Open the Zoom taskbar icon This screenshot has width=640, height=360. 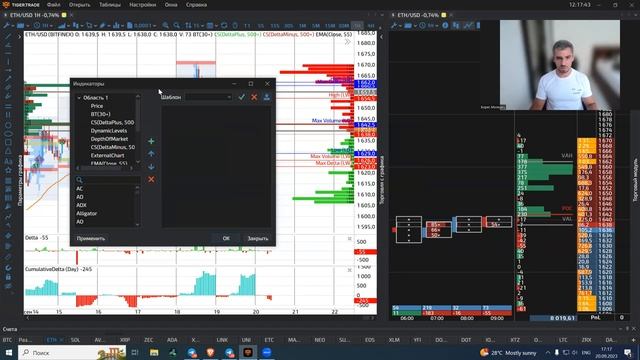(x=267, y=352)
